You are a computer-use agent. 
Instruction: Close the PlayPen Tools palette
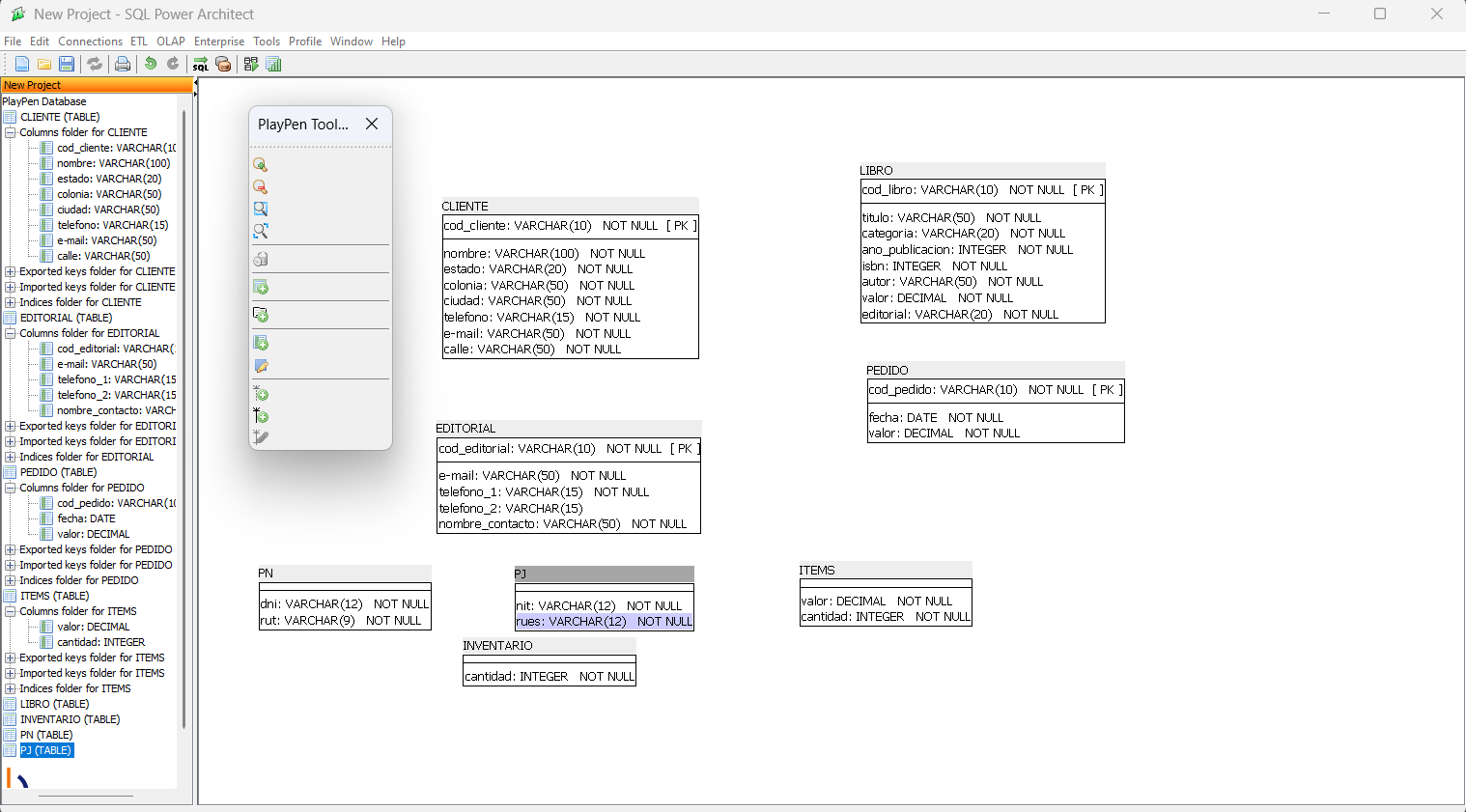(372, 124)
